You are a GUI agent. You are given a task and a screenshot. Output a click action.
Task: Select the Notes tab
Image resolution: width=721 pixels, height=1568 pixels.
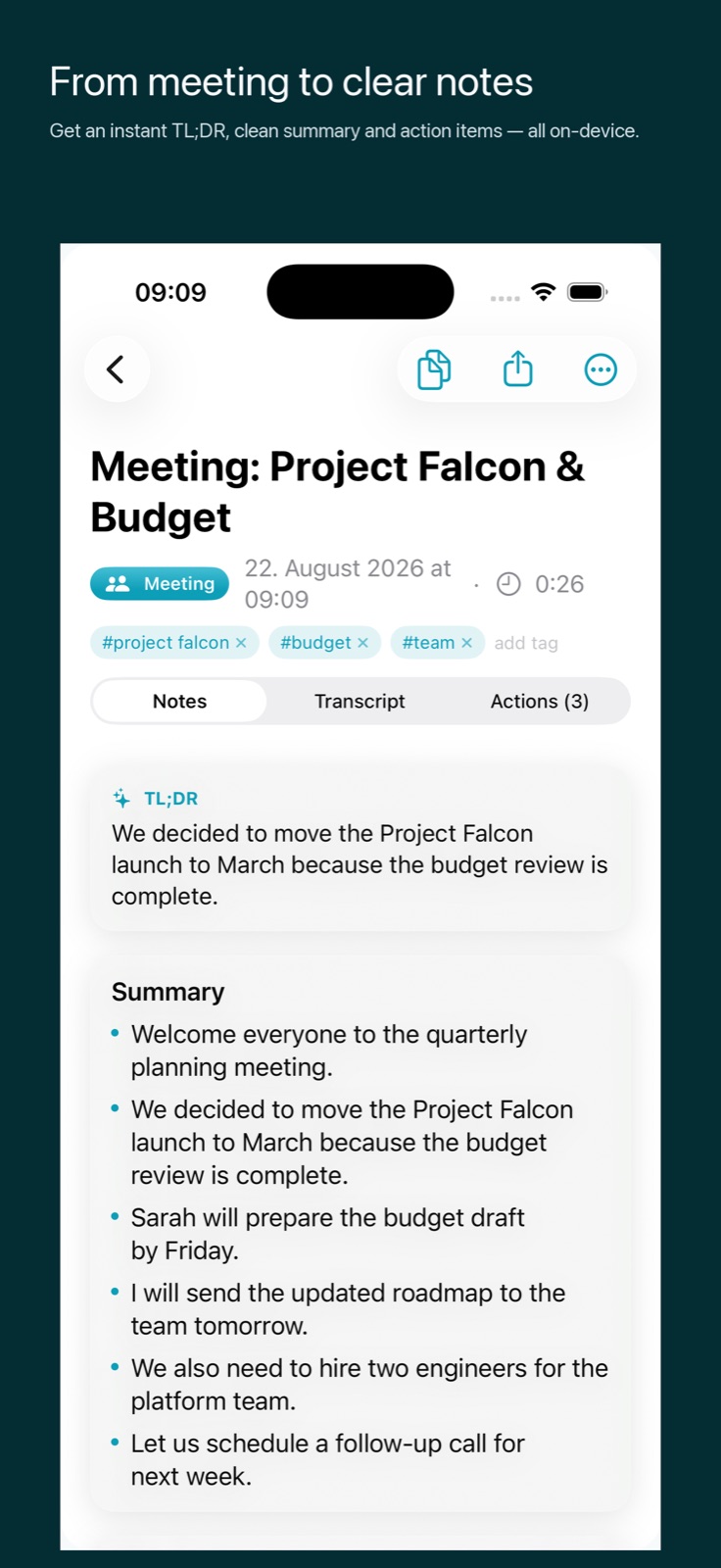pos(179,702)
